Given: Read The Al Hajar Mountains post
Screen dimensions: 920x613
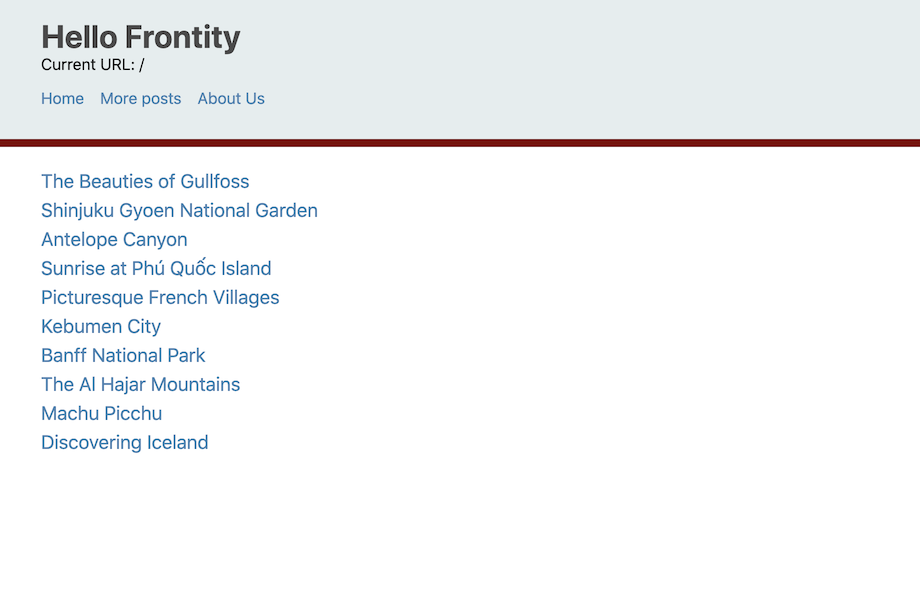Looking at the screenshot, I should (140, 384).
